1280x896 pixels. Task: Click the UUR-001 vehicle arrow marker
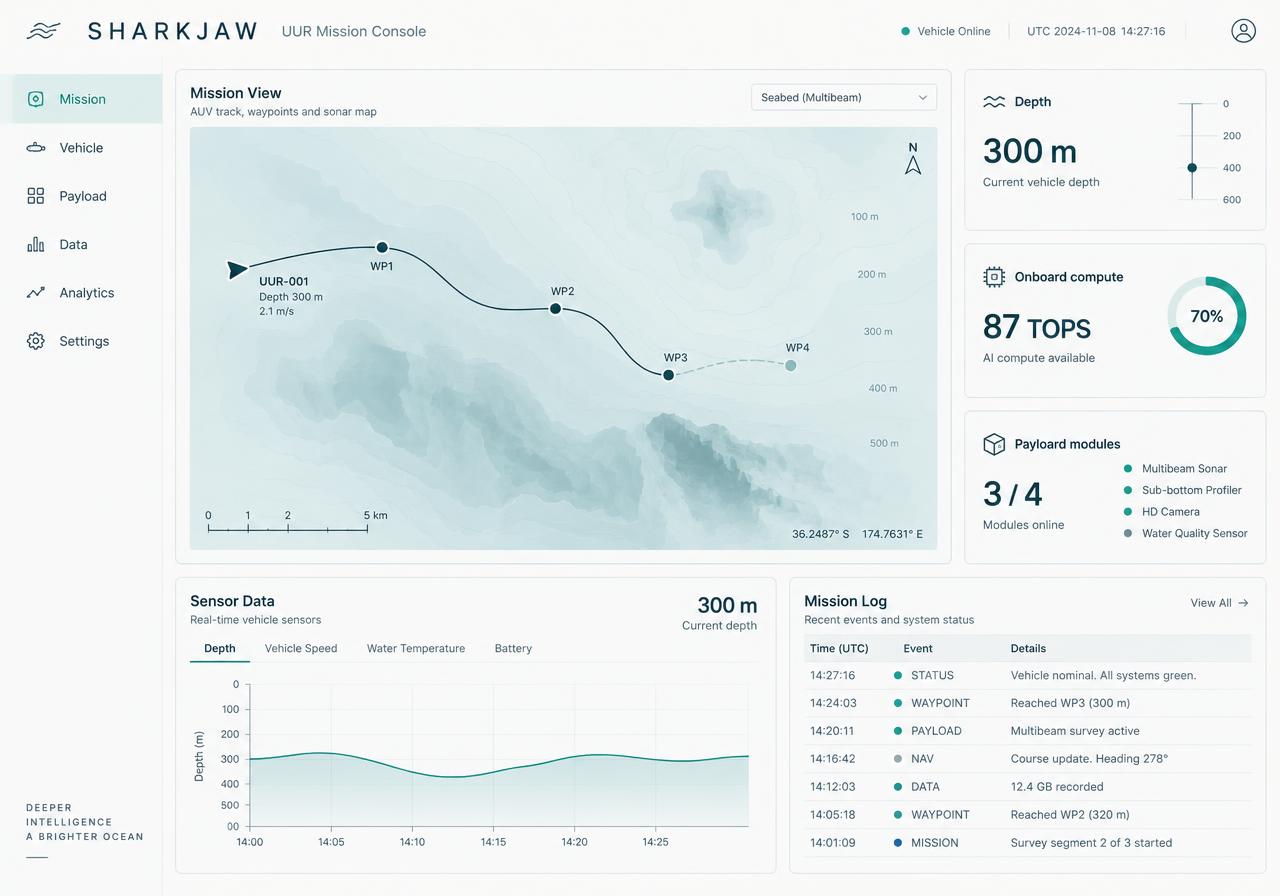pyautogui.click(x=237, y=270)
